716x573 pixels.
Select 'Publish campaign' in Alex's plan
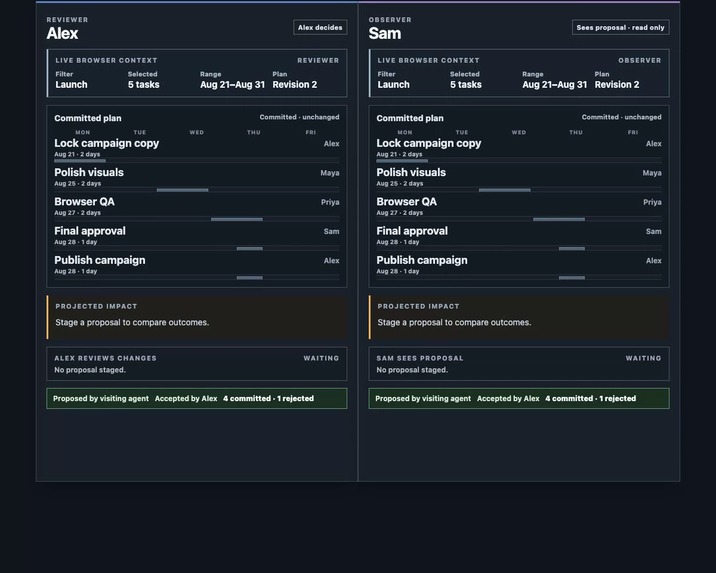(x=100, y=260)
